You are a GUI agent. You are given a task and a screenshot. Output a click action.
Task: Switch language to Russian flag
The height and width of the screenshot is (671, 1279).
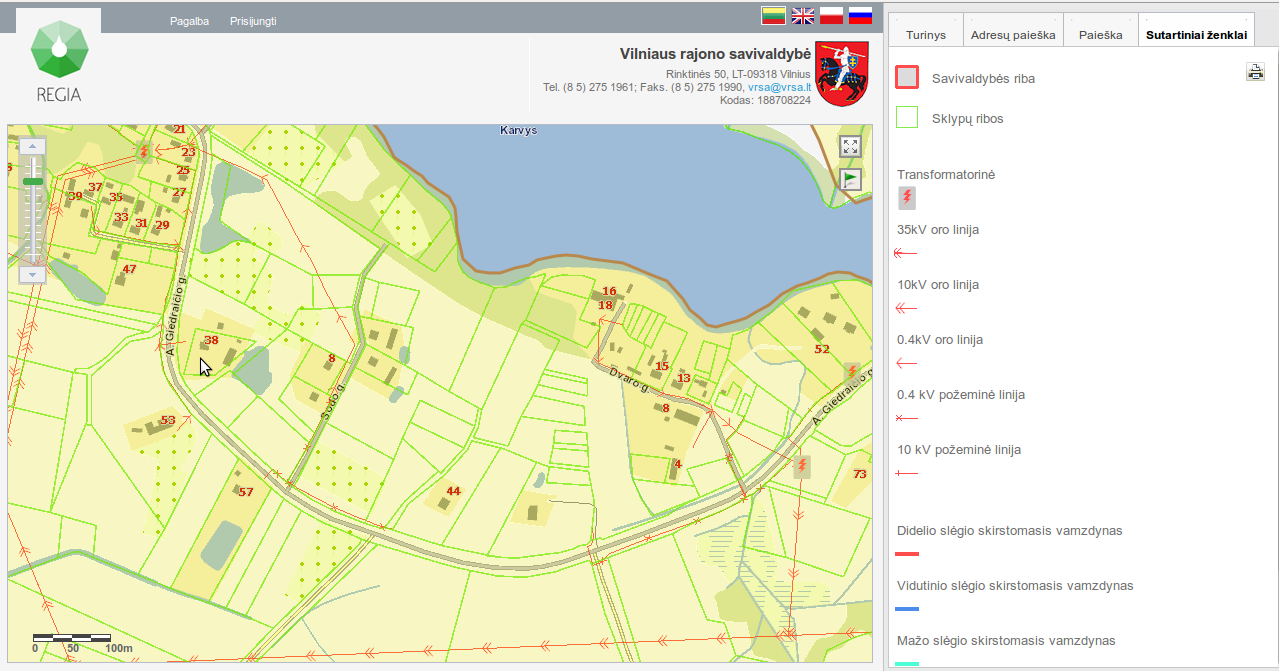(861, 15)
